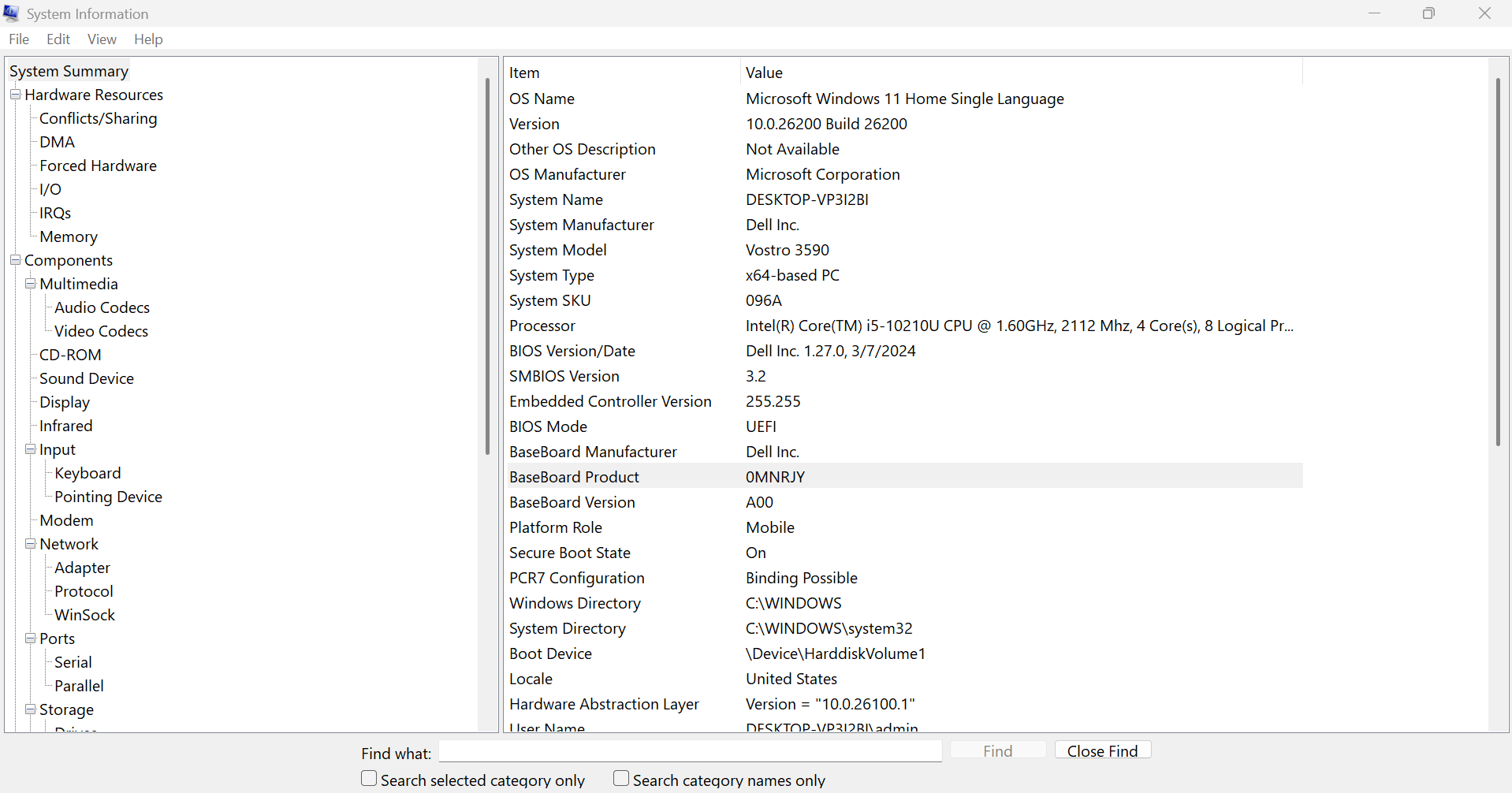Select Video Codecs category
The width and height of the screenshot is (1512, 793).
[102, 331]
